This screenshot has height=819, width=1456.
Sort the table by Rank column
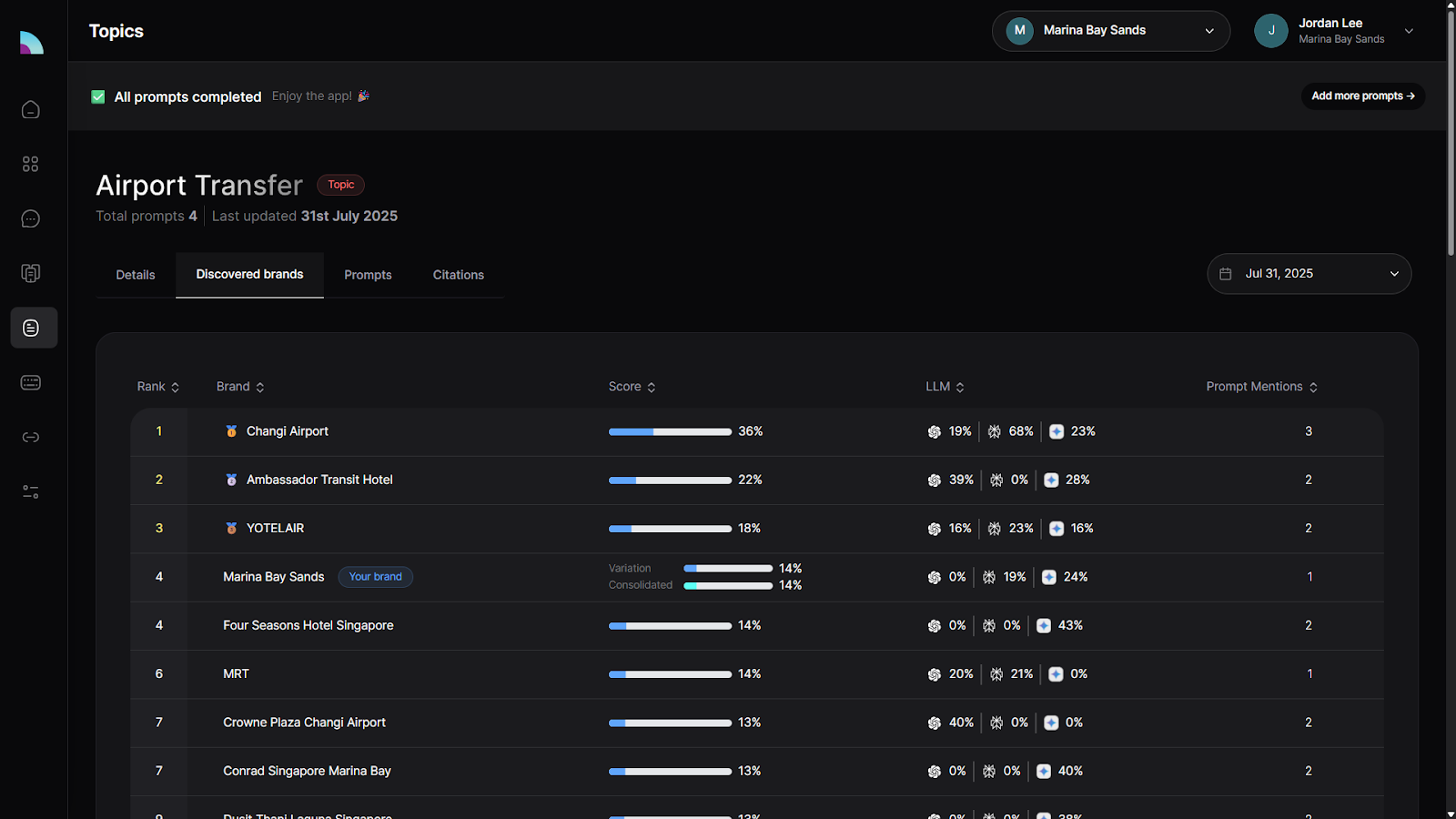(x=158, y=387)
